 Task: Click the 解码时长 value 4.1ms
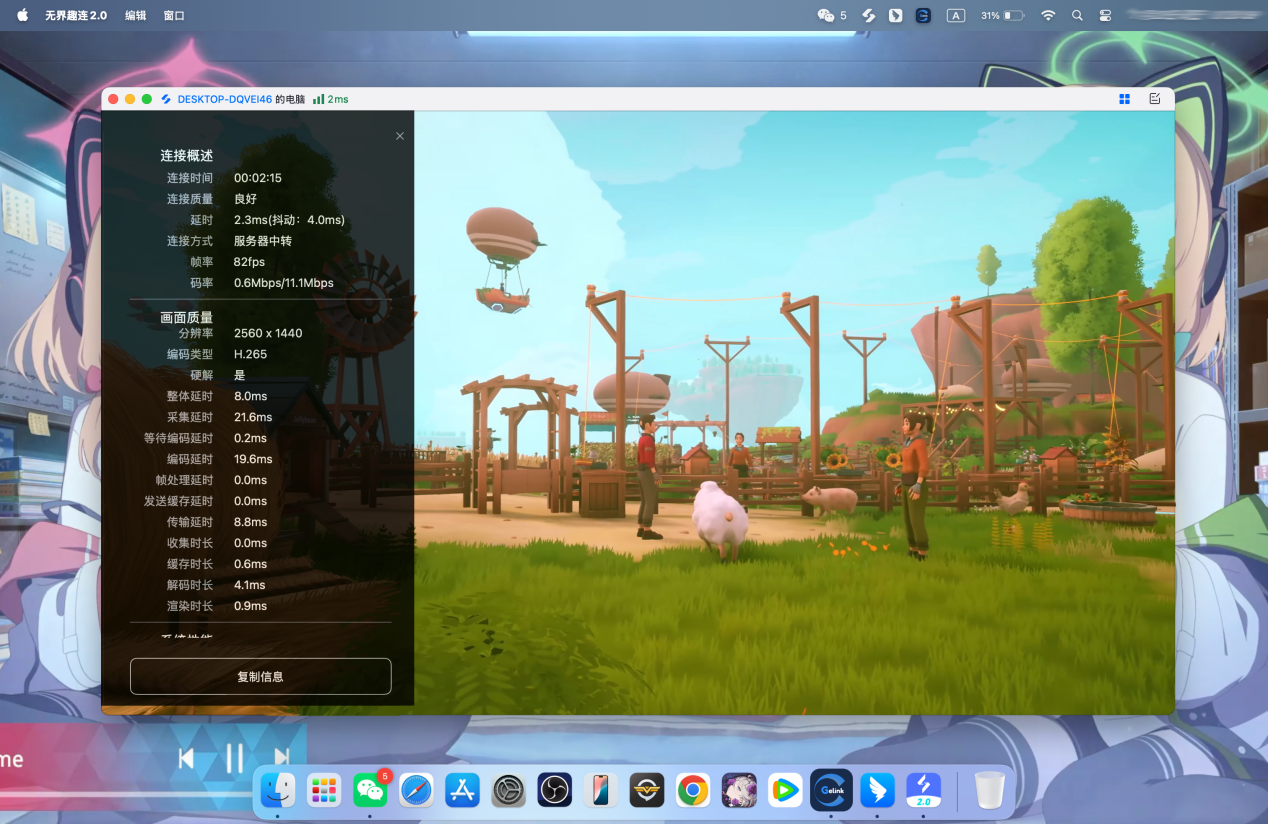pos(250,585)
